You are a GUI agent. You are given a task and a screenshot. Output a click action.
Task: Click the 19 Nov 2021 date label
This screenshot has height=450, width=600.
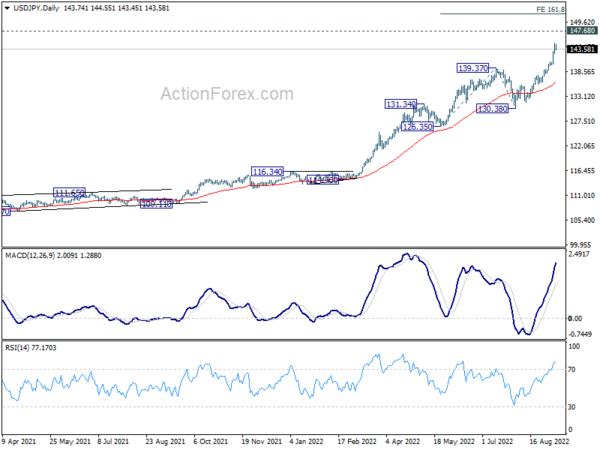262,441
